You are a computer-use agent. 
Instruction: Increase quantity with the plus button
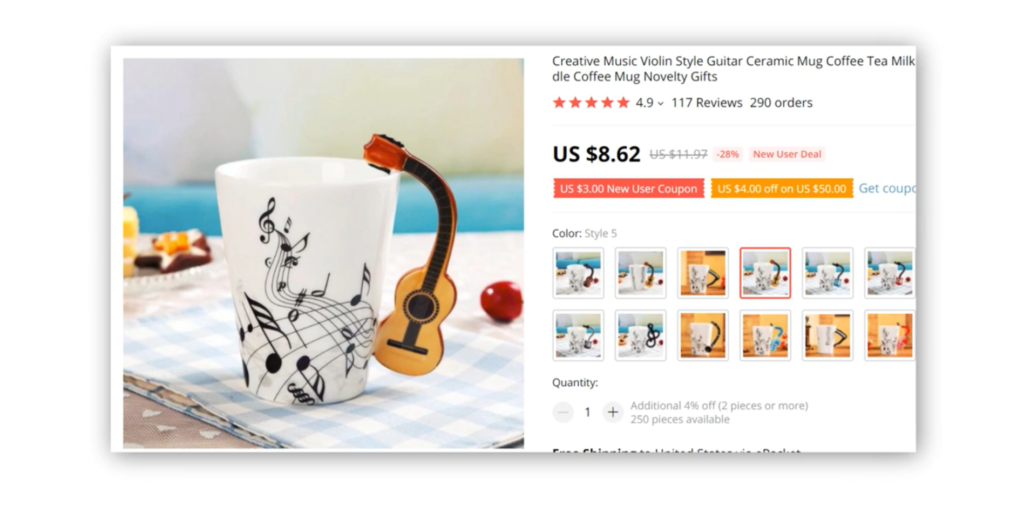point(613,412)
